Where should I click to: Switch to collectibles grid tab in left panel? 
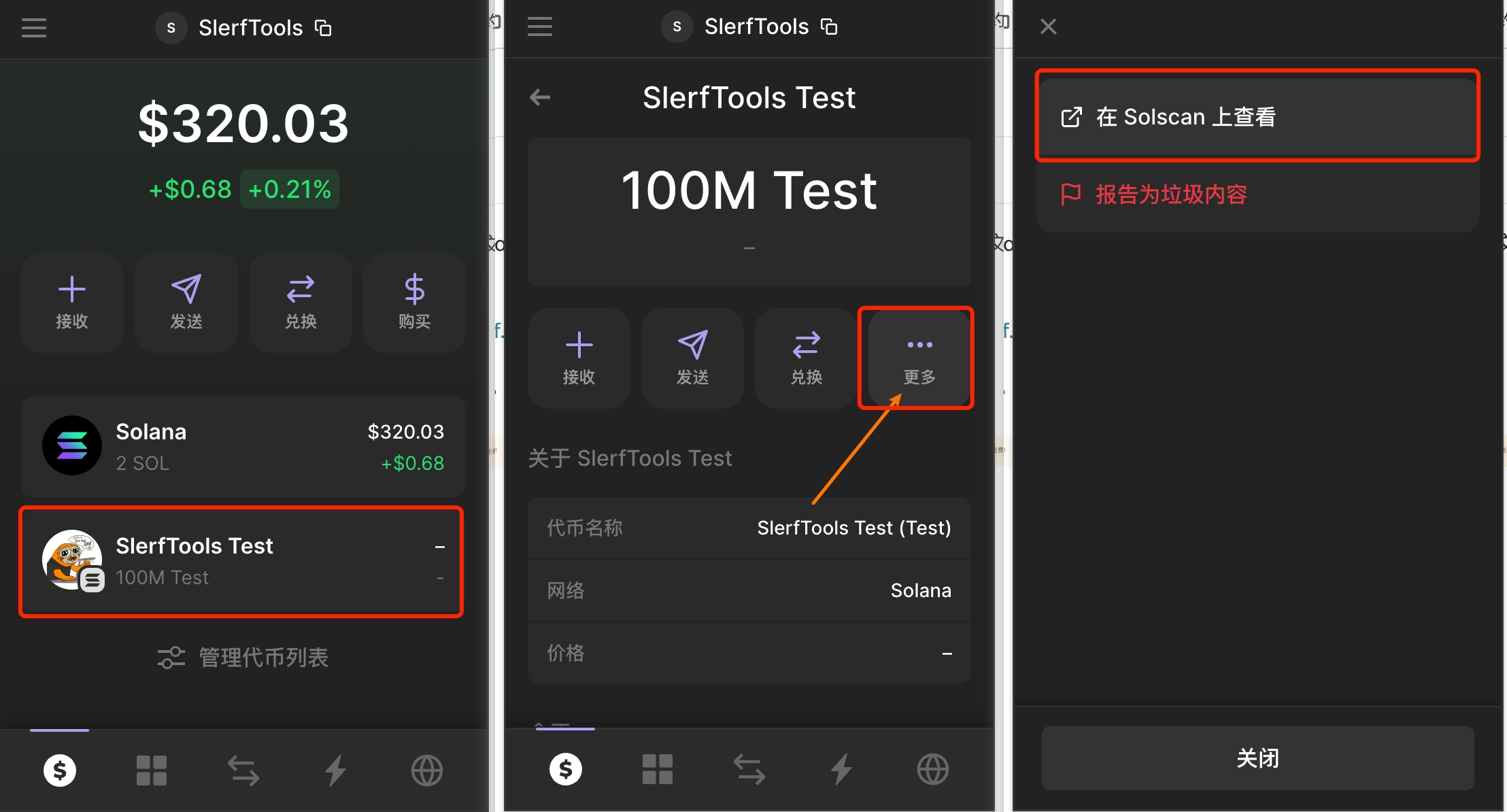(x=151, y=771)
